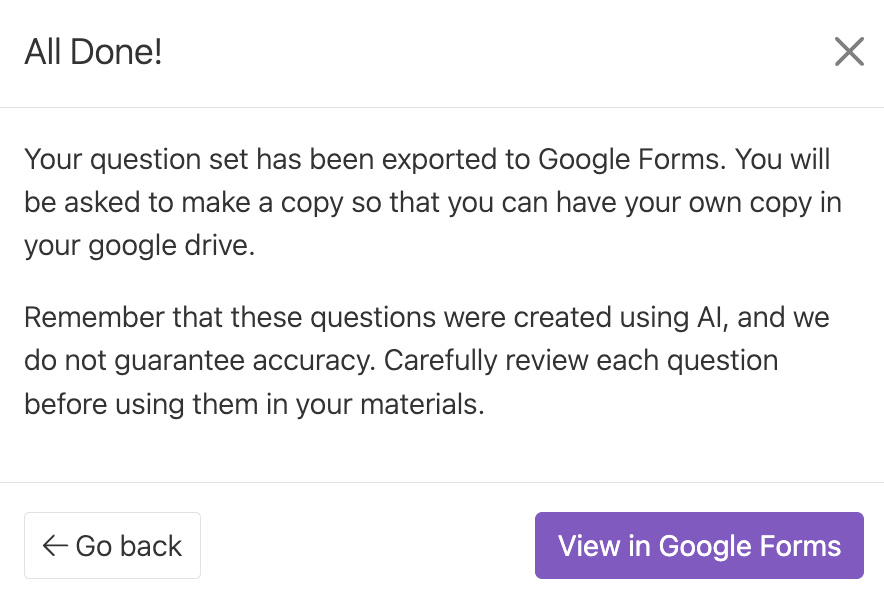Click the close icon opposite All Done heading

tap(849, 52)
